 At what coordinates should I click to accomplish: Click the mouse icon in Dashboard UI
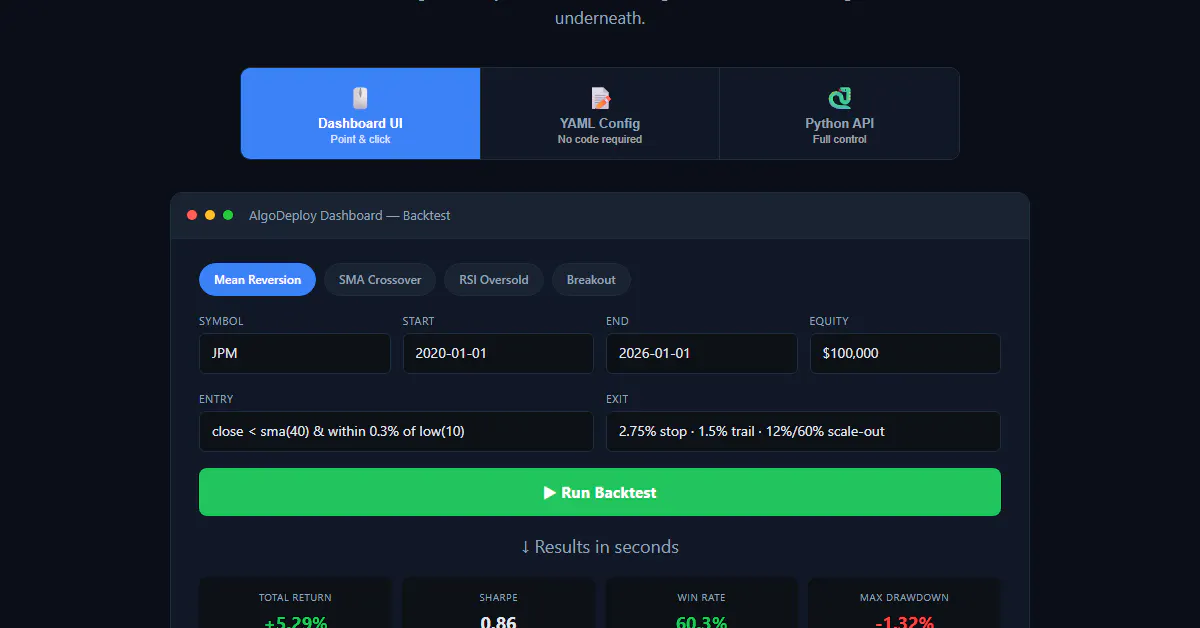[x=360, y=98]
